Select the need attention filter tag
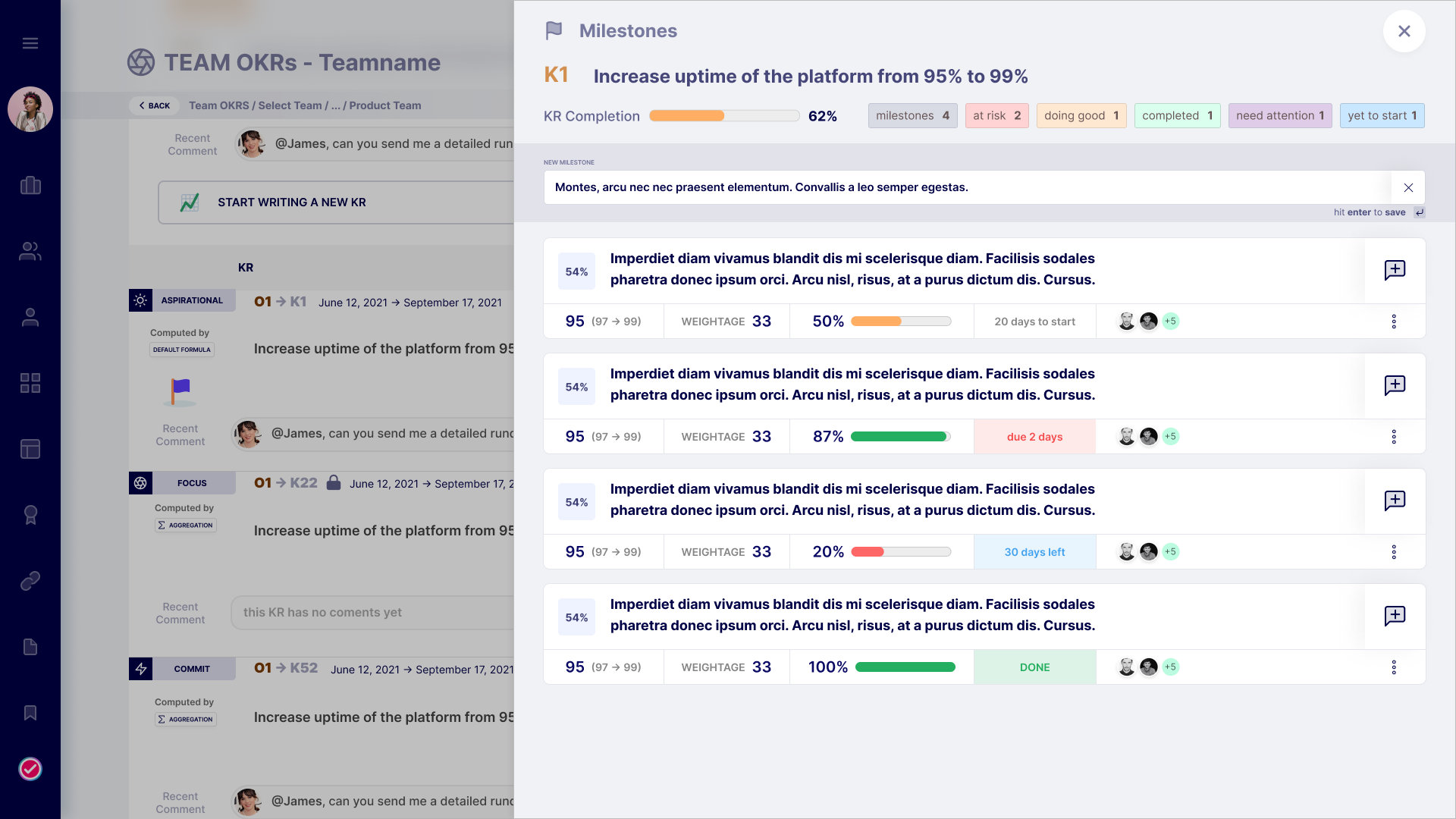Viewport: 1456px width, 819px height. 1279,116
